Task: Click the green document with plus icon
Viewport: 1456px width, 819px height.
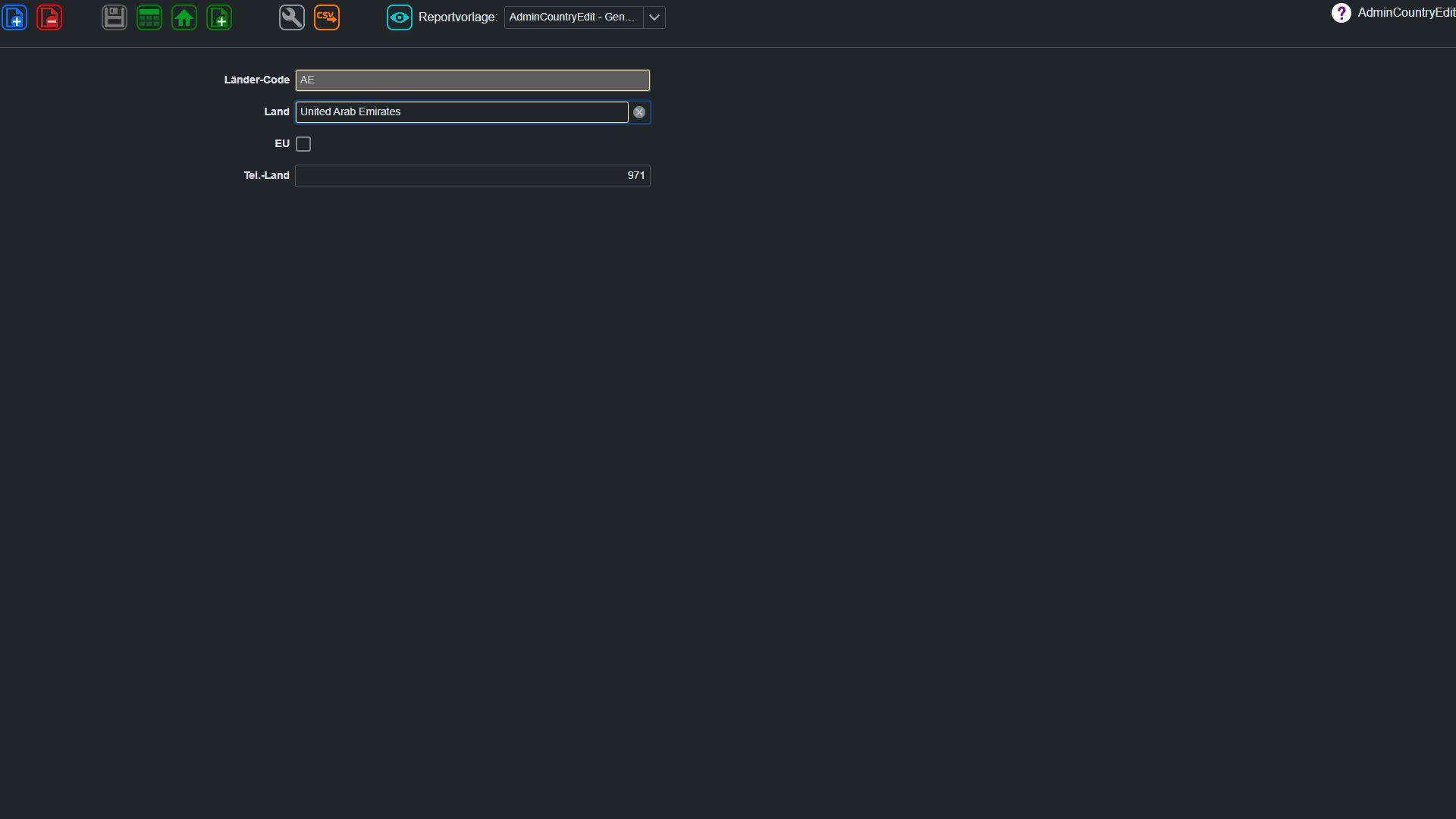Action: click(x=219, y=17)
